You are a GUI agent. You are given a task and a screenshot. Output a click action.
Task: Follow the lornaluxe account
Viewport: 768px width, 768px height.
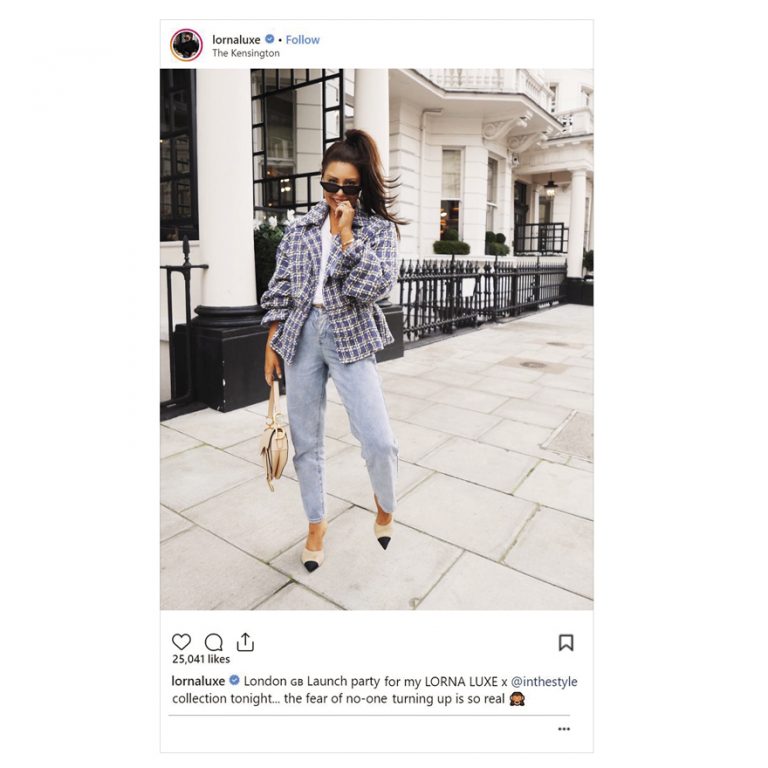[x=302, y=40]
